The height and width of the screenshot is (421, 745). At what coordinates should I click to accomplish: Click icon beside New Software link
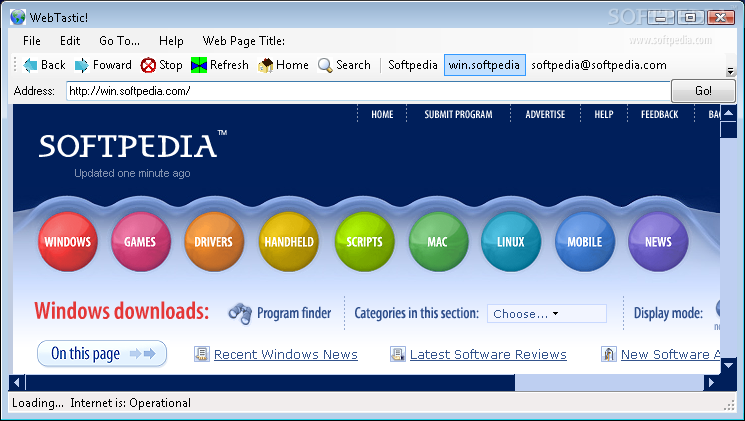[x=609, y=354]
